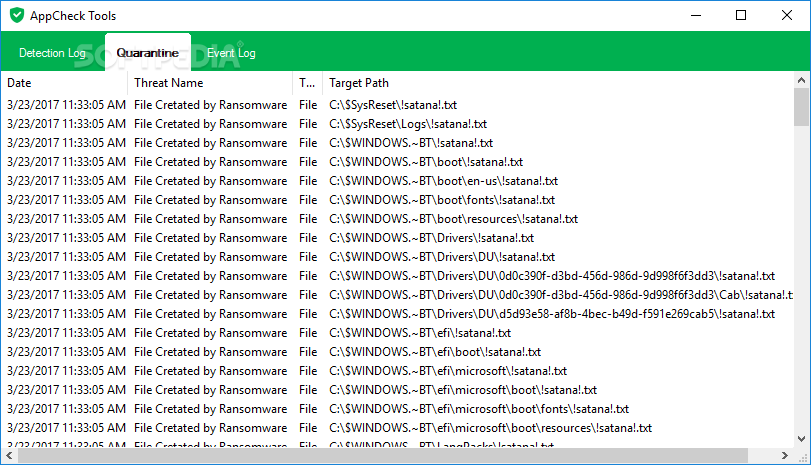Select path ending efi\microsoft\boot\!satana!.txt
The height and width of the screenshot is (465, 811).
pyautogui.click(x=463, y=390)
